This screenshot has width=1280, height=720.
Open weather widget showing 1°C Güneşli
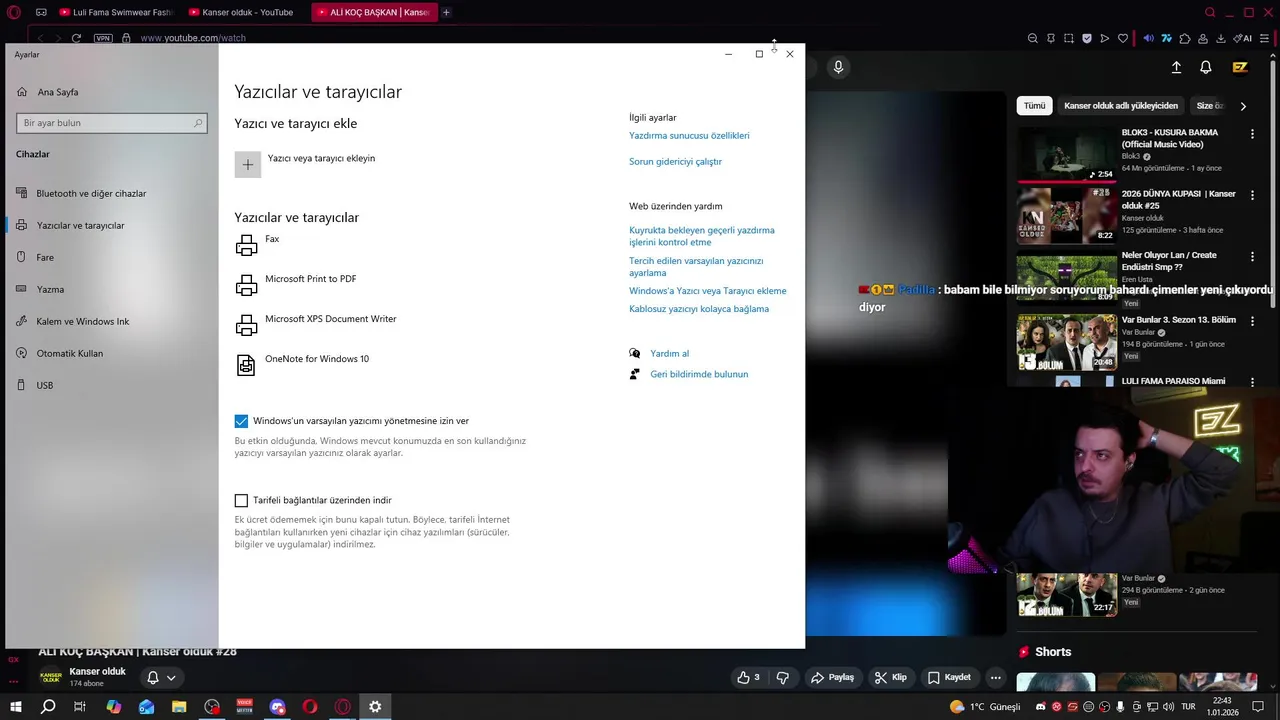(x=986, y=706)
